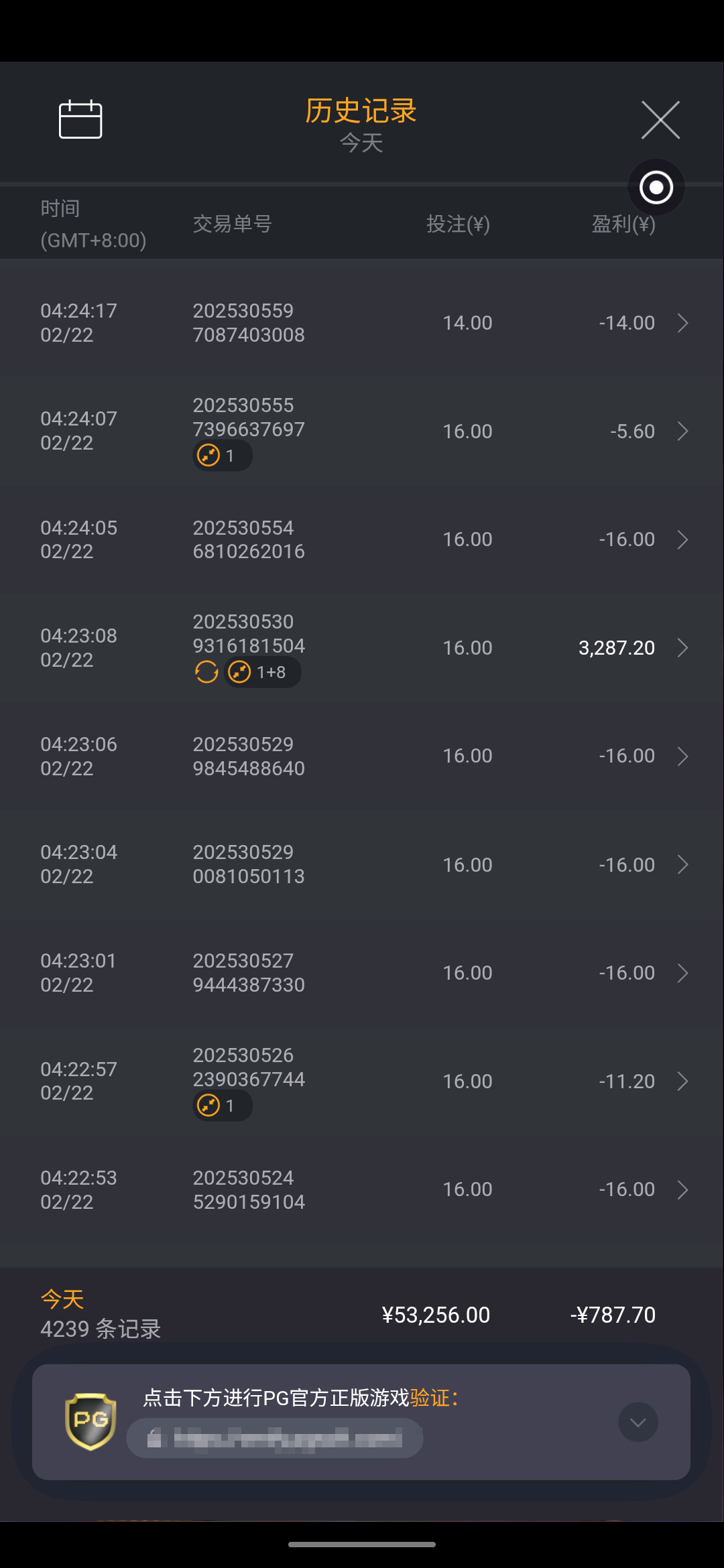This screenshot has height=1568, width=724.
Task: Click the badge under transaction 7396637697
Action: (x=223, y=456)
